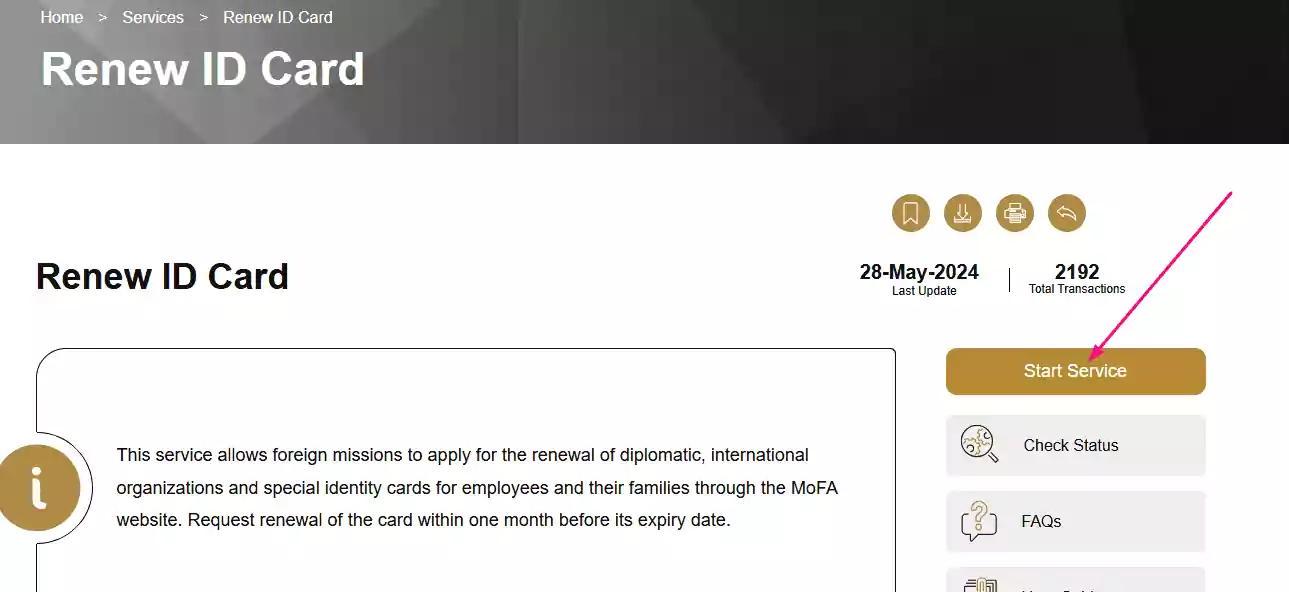Image resolution: width=1289 pixels, height=592 pixels.
Task: Click the black Renew ID Card heading
Action: tap(162, 276)
